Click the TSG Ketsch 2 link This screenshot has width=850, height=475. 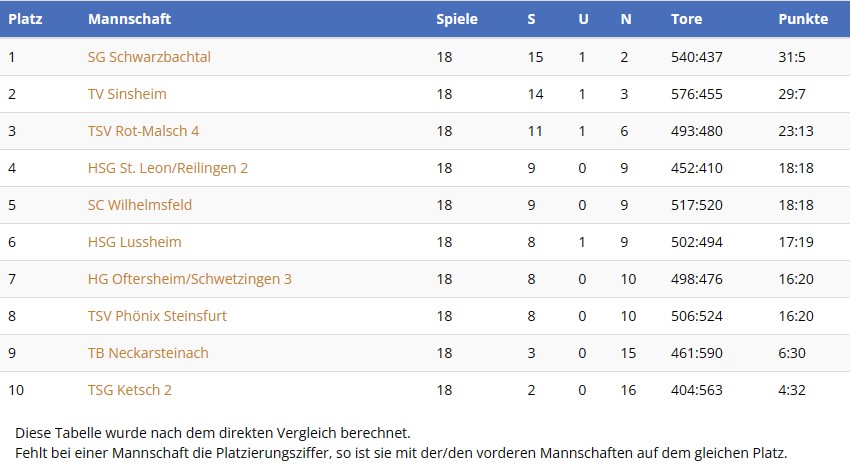click(129, 390)
